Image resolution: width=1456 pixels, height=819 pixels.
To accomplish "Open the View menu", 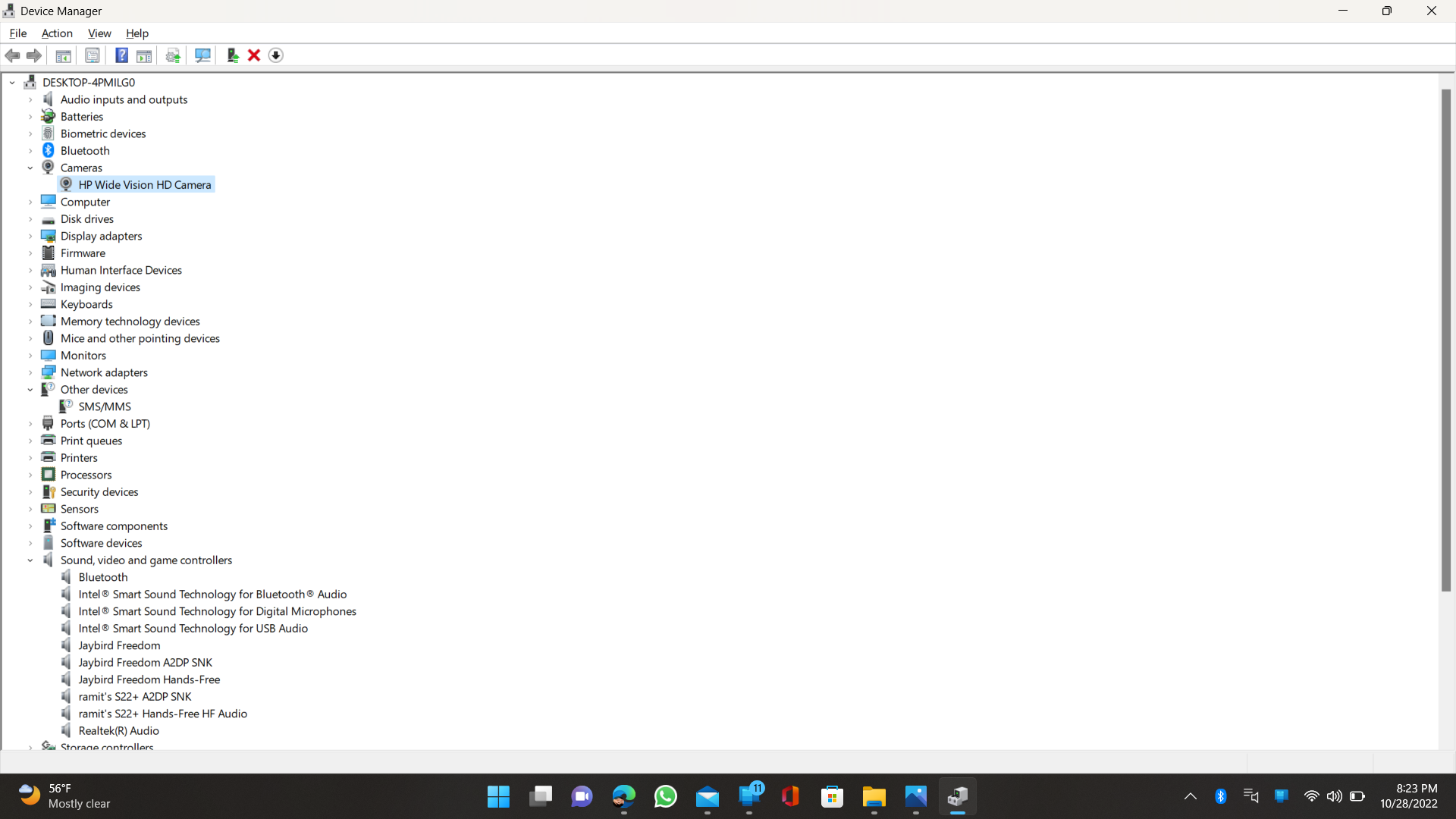I will click(x=99, y=33).
